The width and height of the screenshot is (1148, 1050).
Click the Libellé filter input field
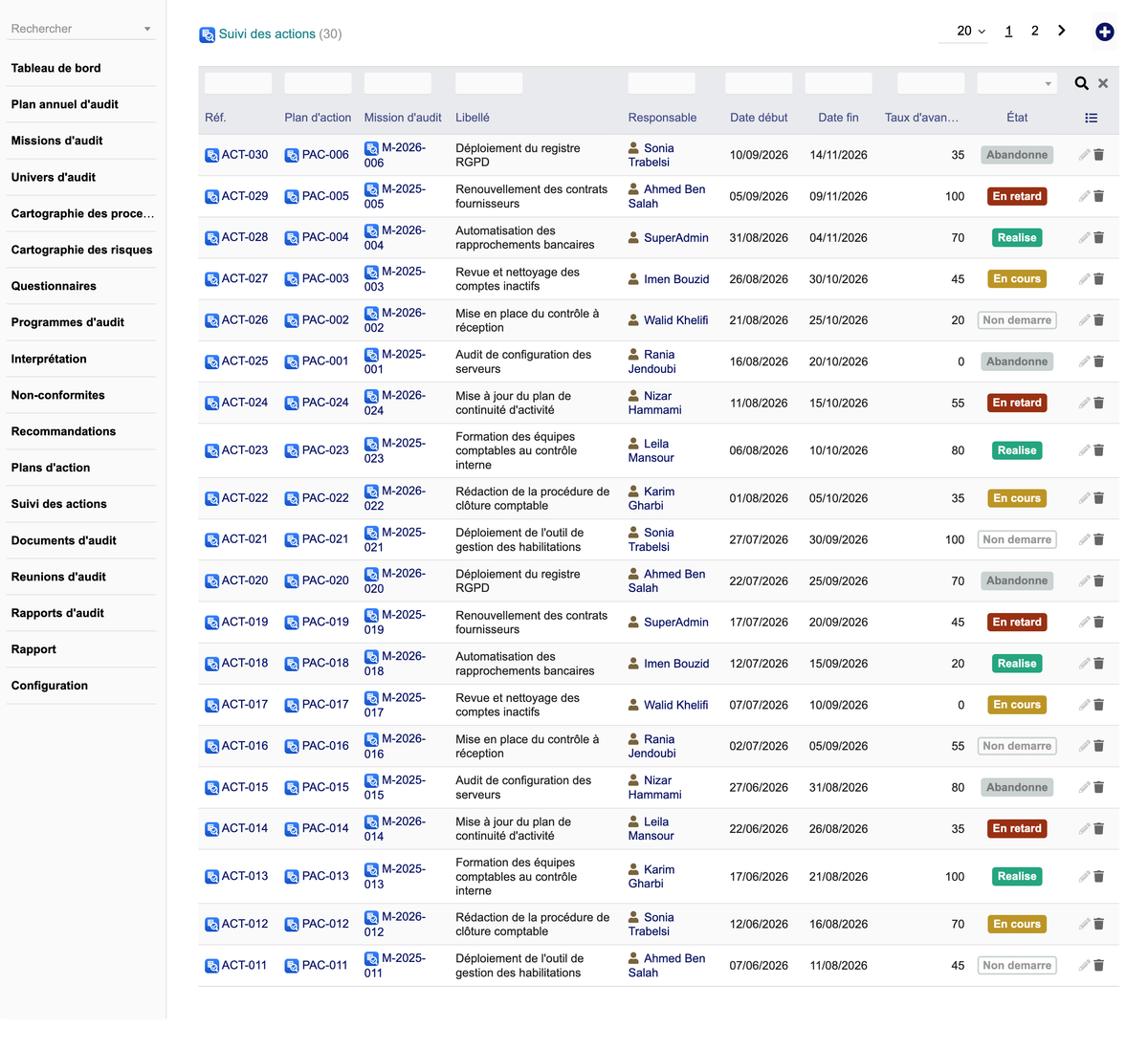coord(489,83)
